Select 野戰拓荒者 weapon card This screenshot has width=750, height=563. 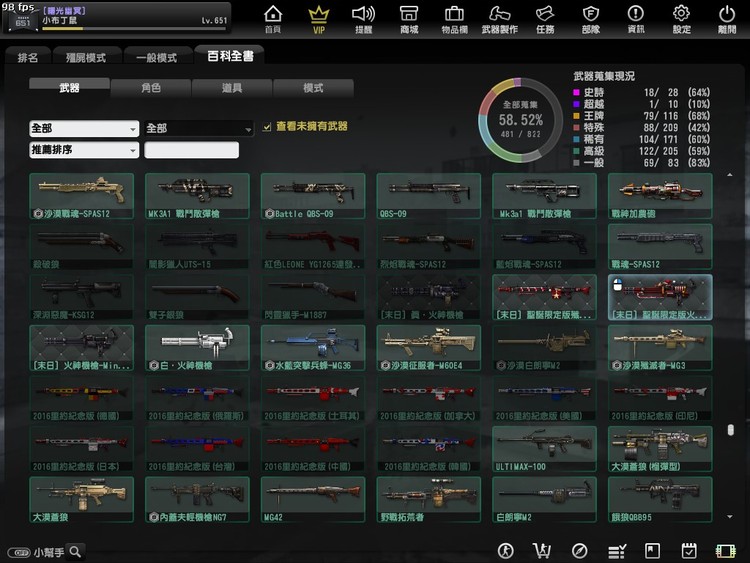429,499
